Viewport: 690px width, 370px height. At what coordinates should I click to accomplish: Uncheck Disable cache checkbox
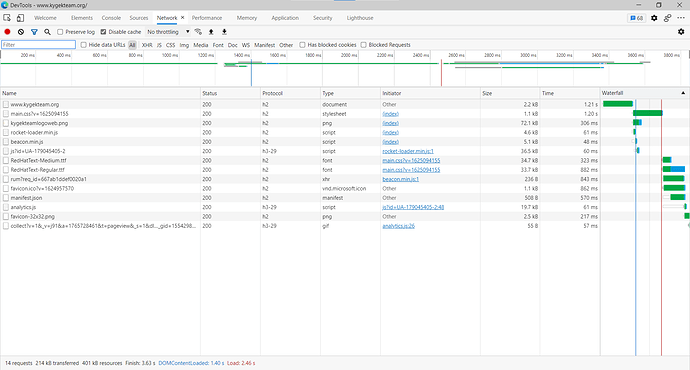tap(103, 32)
